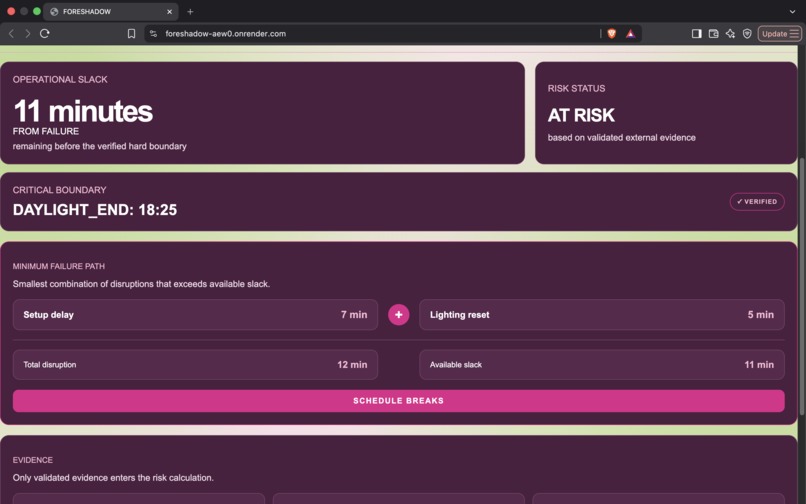The image size is (806, 504).
Task: Click the pink plus icon between disruptions
Action: (398, 314)
